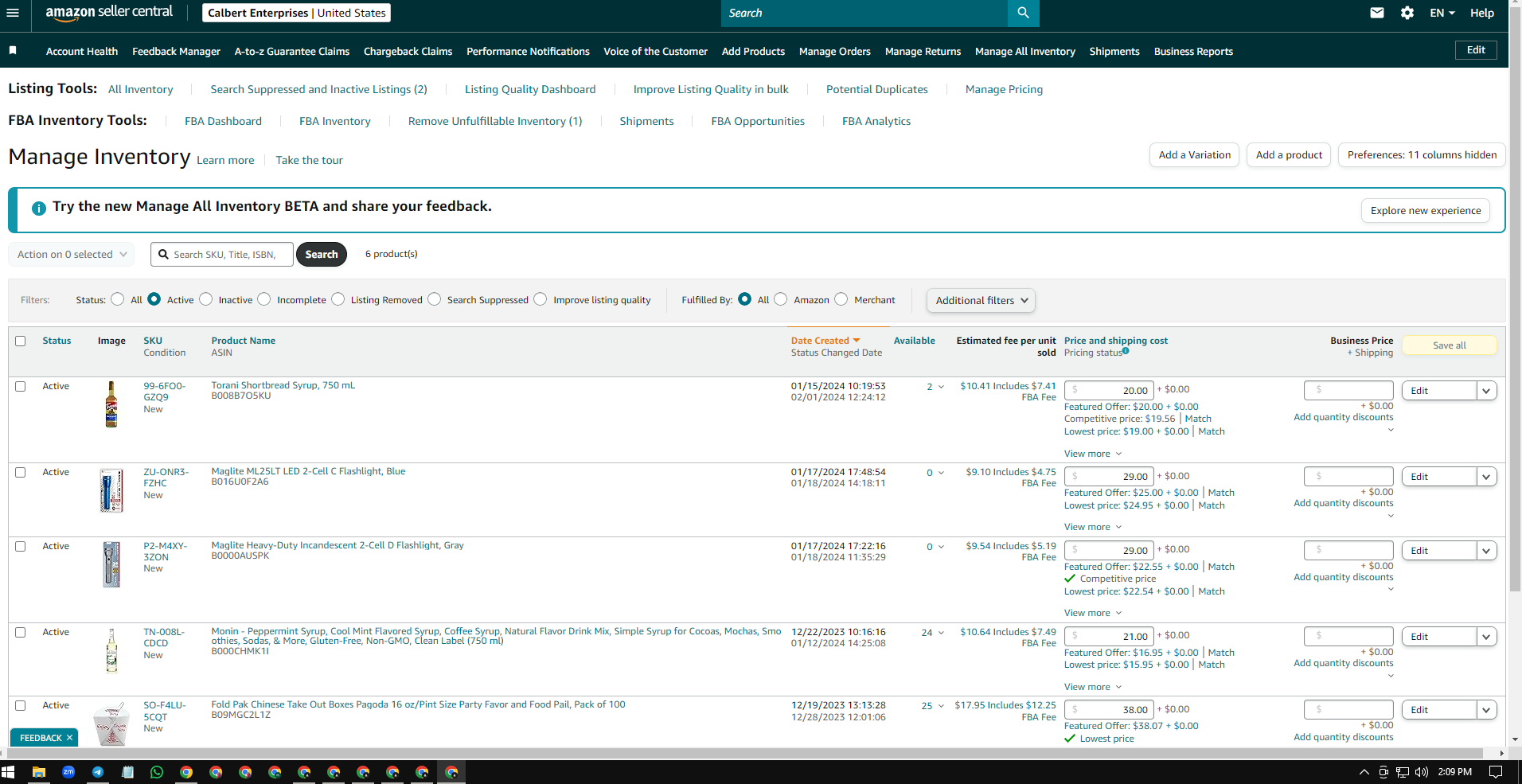This screenshot has height=784, width=1522.
Task: Click the info icon in BETA banner
Action: (38, 209)
